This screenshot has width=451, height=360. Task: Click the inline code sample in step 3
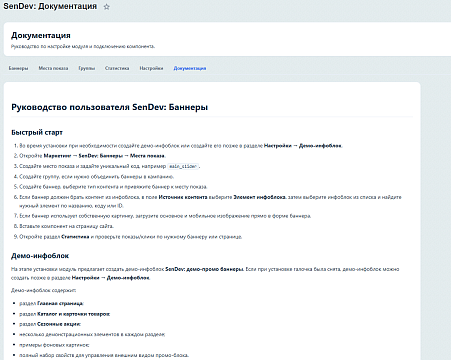183,166
